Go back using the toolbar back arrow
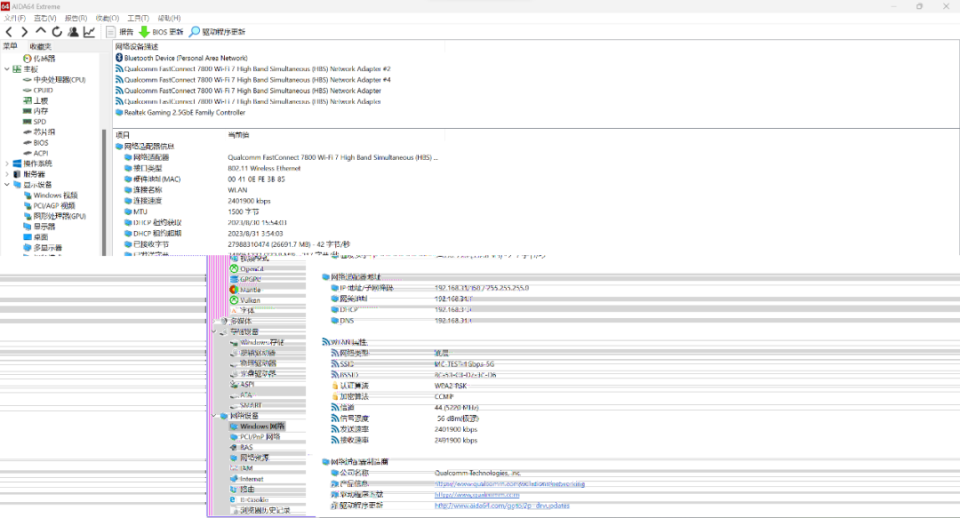This screenshot has height=518, width=960. click(9, 32)
